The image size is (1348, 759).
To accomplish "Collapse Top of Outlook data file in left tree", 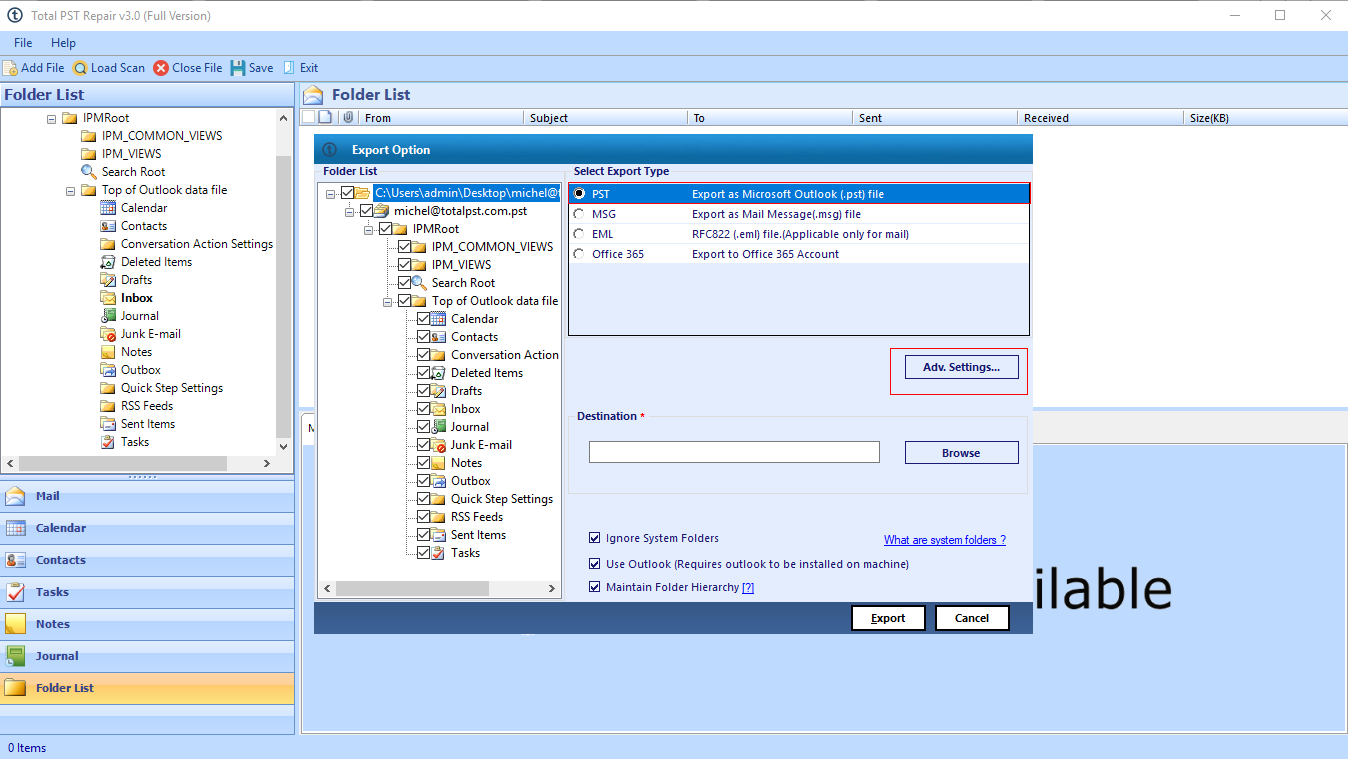I will point(71,190).
